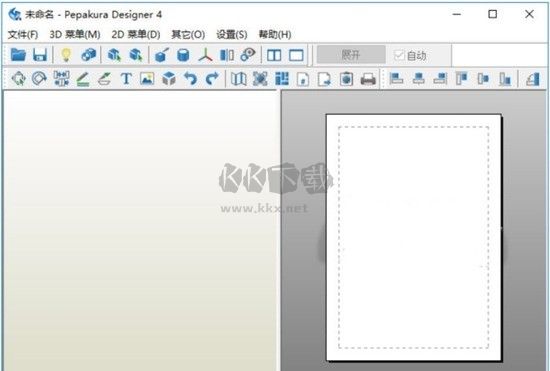Minimize the Pepakura Designer window

pyautogui.click(x=456, y=14)
